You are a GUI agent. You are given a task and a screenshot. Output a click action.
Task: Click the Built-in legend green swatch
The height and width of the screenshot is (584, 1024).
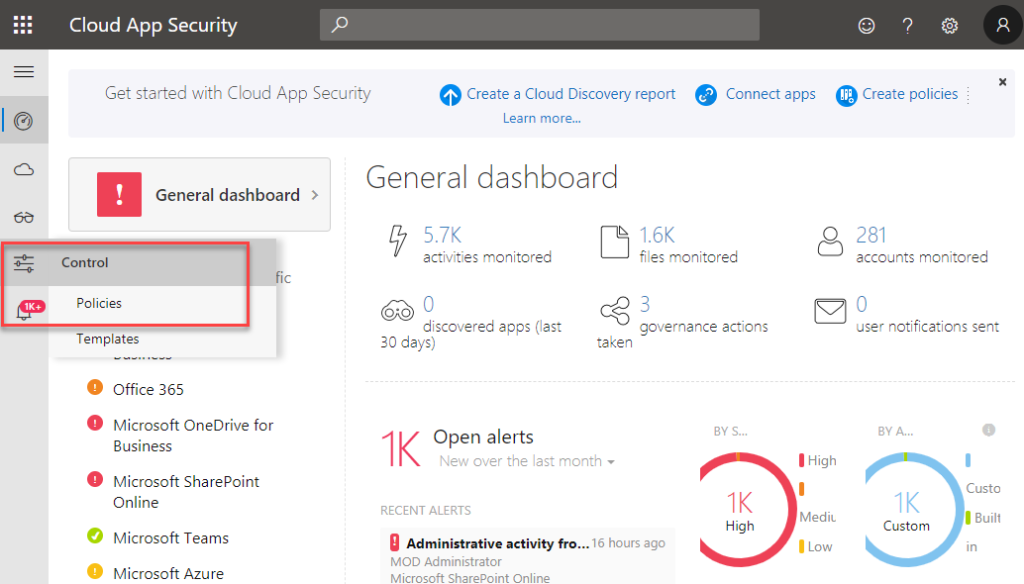click(968, 518)
